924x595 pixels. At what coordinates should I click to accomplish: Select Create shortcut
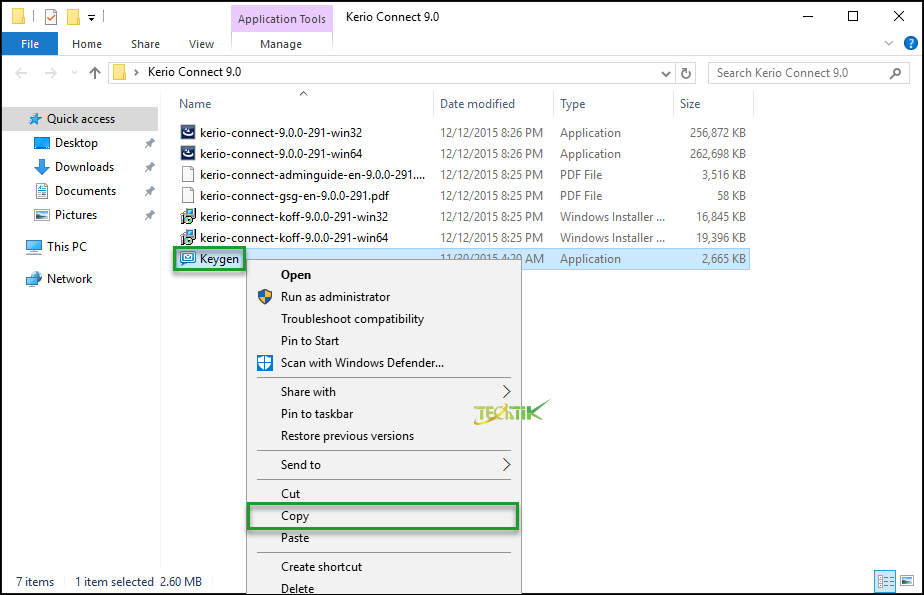(x=383, y=567)
